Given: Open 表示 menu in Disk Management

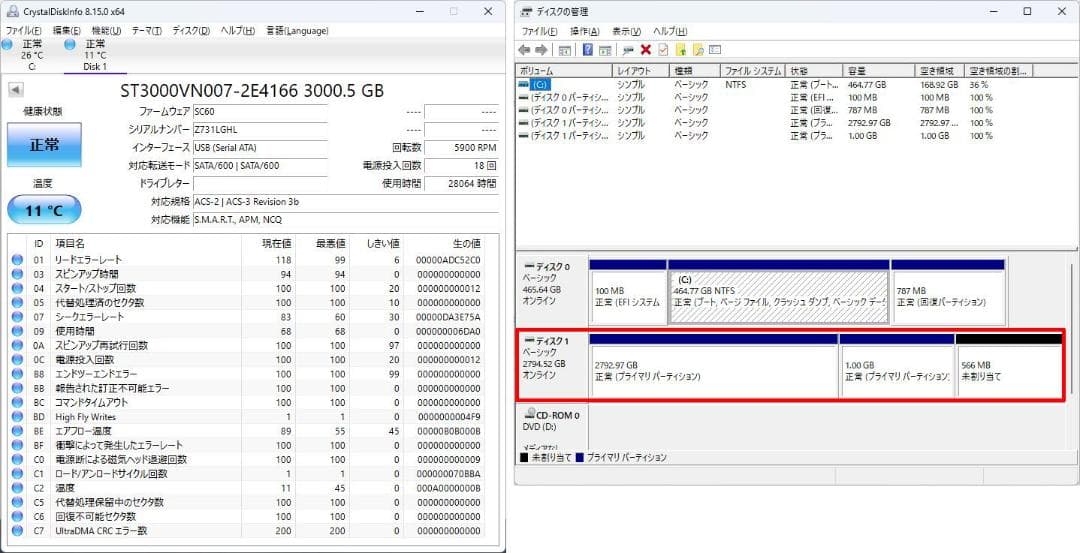Looking at the screenshot, I should (x=627, y=32).
